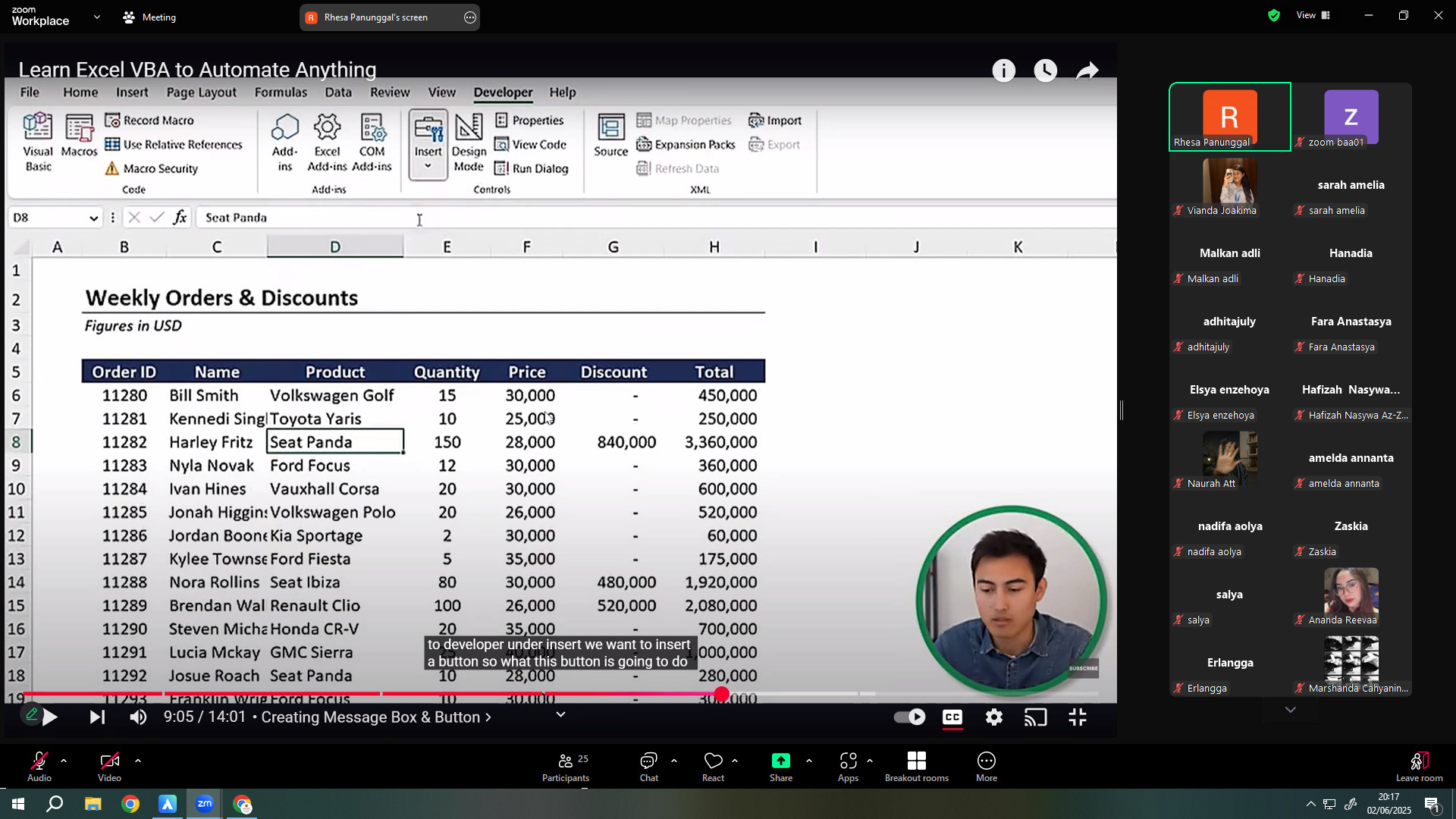1456x819 pixels.
Task: Expand Insert controls dropdown
Action: [x=428, y=167]
